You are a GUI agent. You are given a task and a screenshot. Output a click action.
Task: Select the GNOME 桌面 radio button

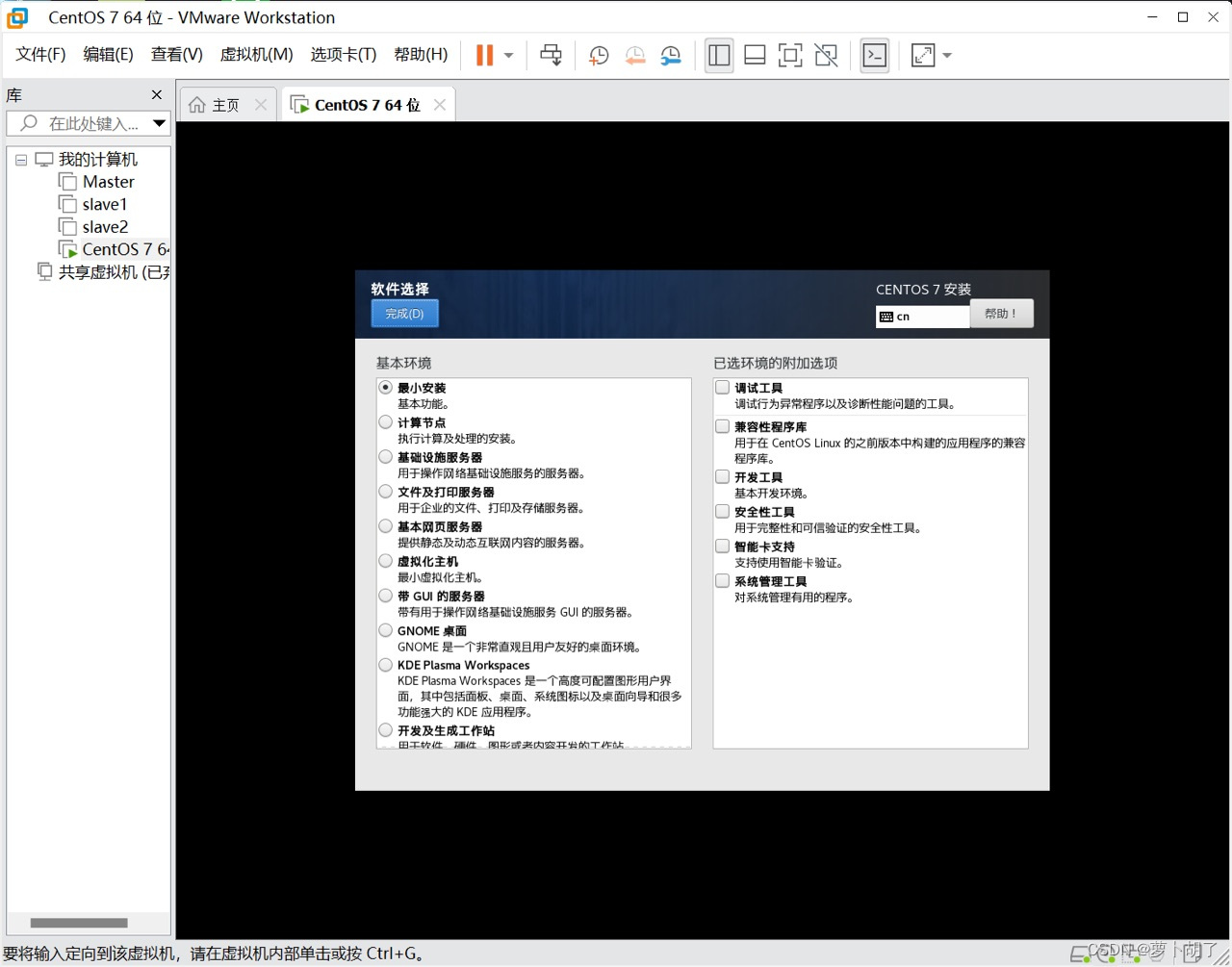click(x=386, y=630)
